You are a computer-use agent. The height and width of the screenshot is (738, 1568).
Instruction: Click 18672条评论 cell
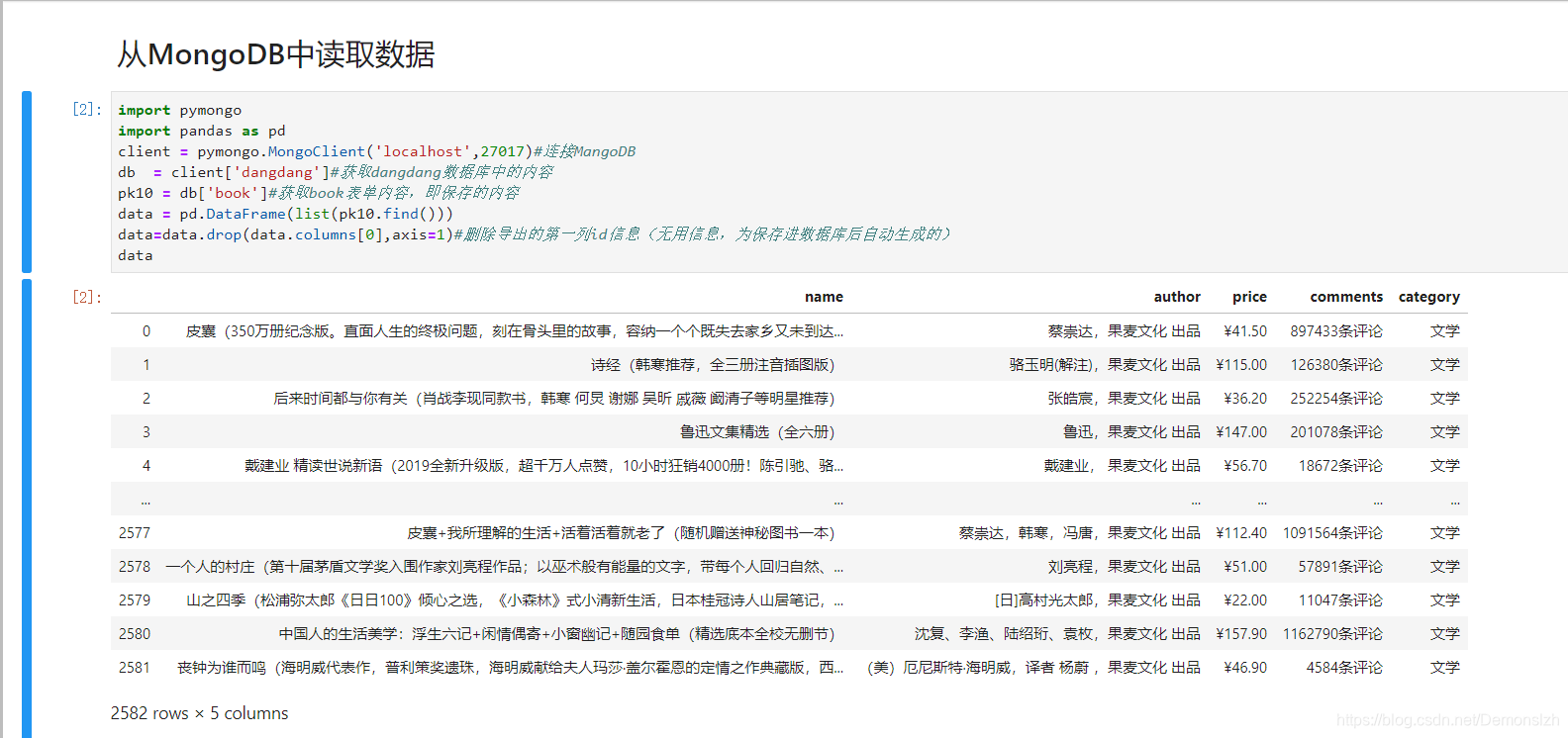(1340, 466)
